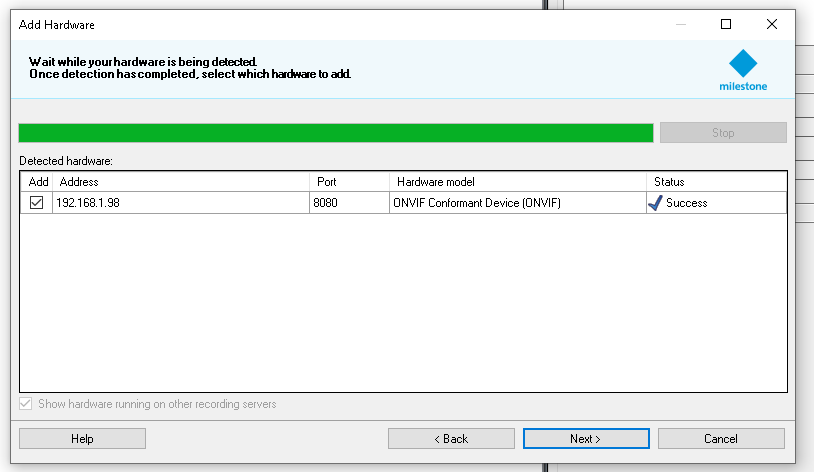Click the Hardware model column header
Screen dimensions: 814x472
coord(517,182)
